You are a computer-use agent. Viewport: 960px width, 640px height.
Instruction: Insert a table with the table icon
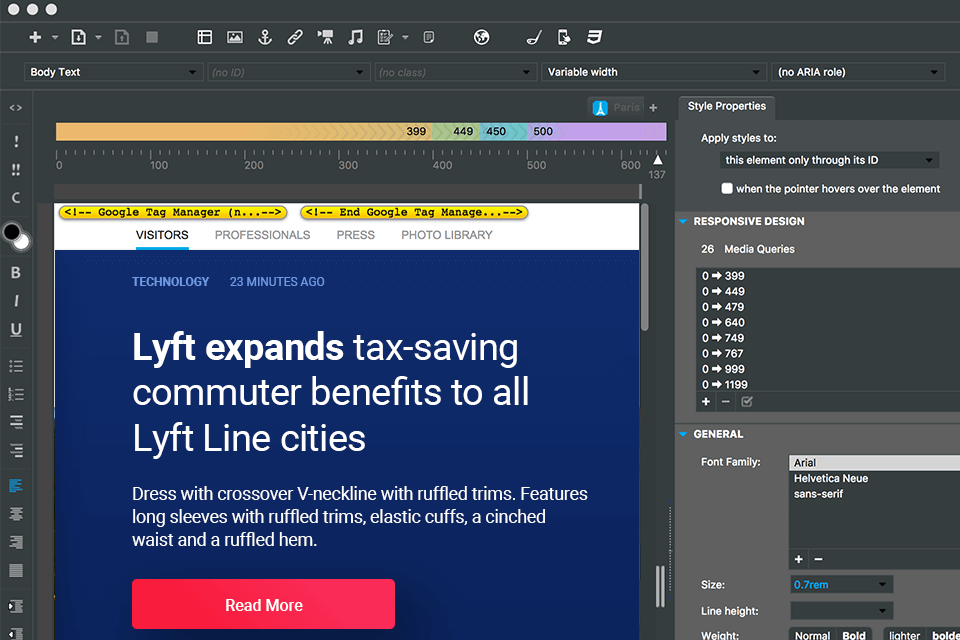point(204,37)
